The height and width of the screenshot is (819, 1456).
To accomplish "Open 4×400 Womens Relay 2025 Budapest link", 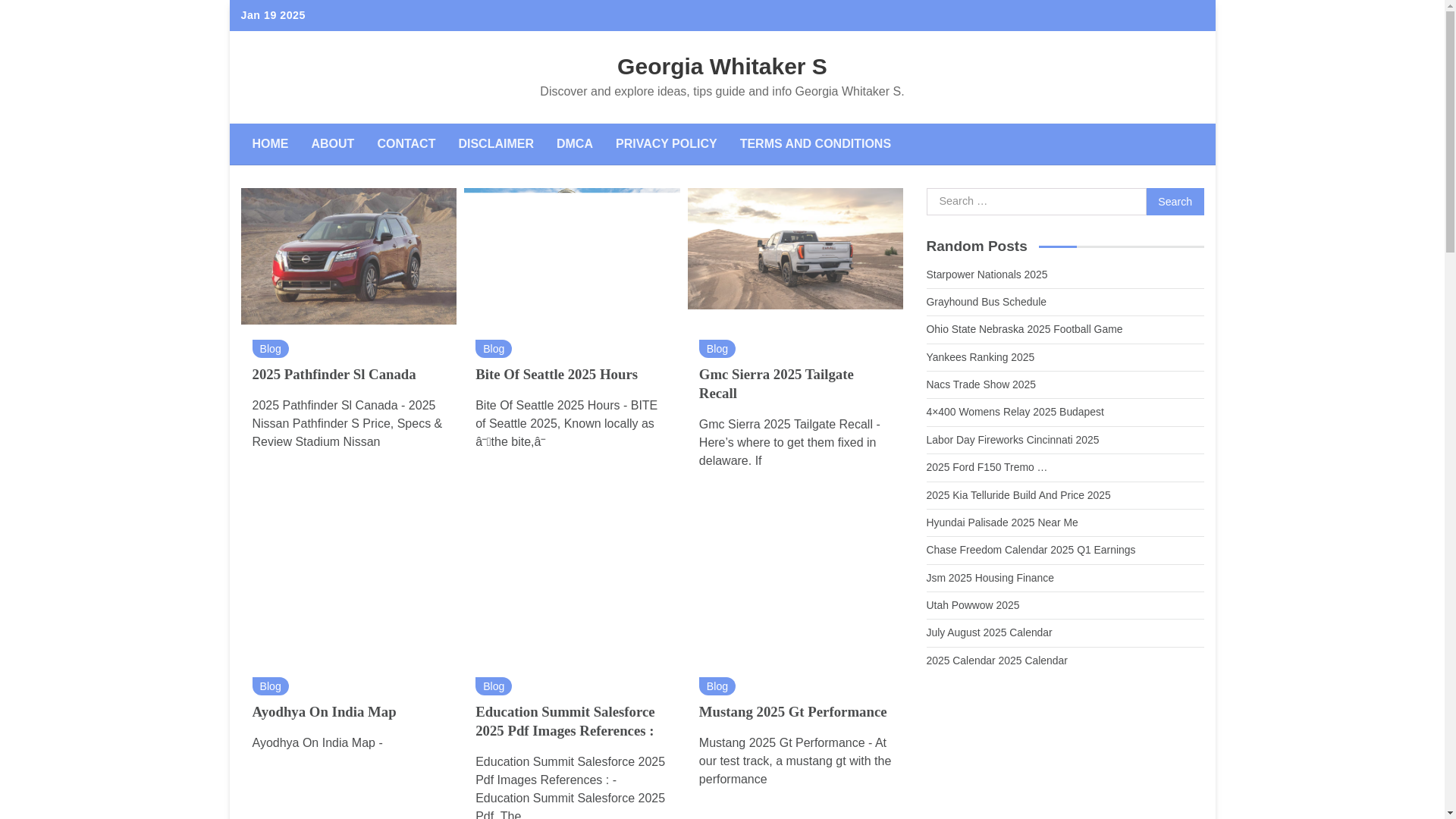I will [x=1015, y=412].
